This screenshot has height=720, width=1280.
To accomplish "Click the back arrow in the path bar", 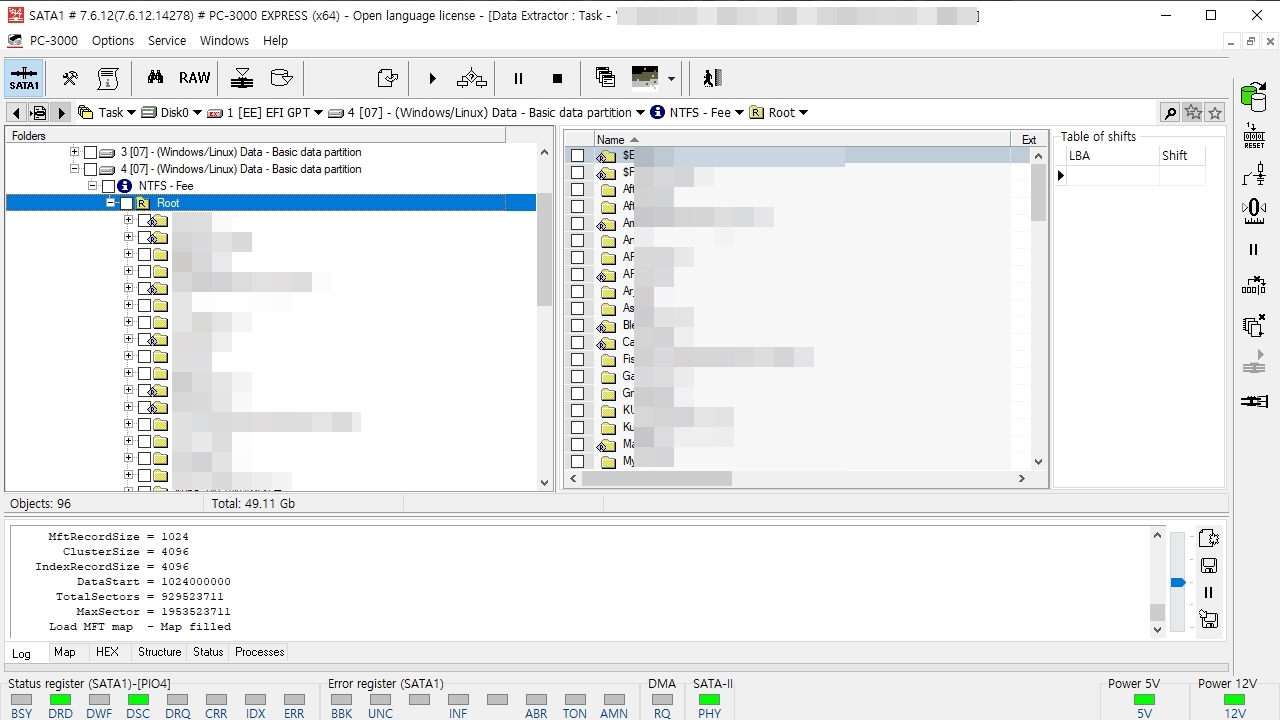I will 16,113.
